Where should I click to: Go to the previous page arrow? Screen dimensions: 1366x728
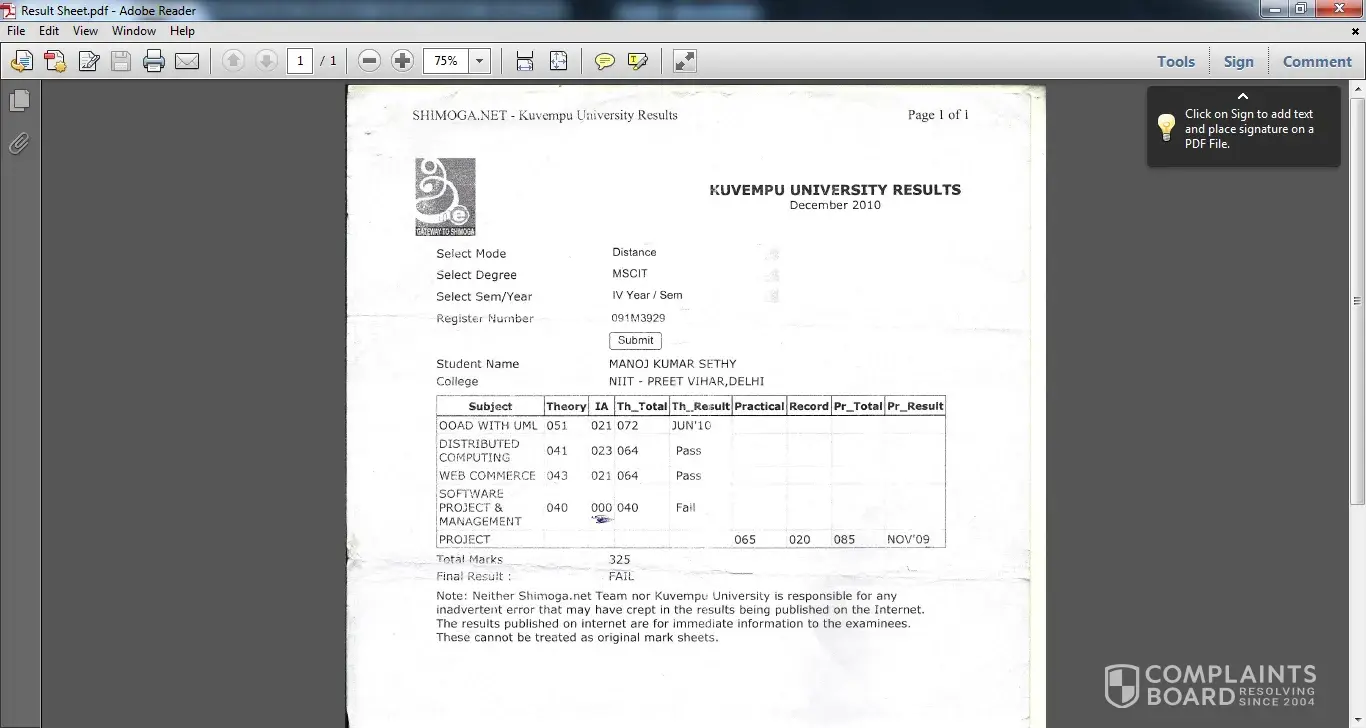pyautogui.click(x=233, y=61)
